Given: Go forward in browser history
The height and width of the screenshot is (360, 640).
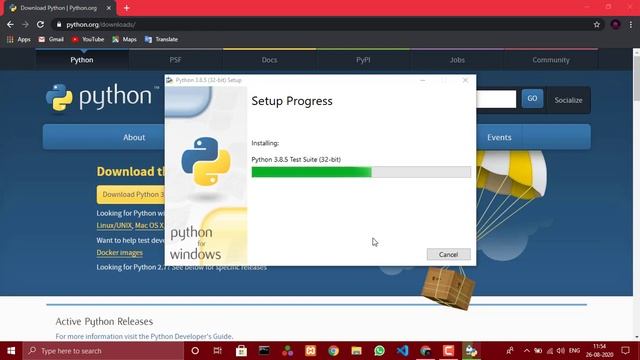Looking at the screenshot, I should (x=25, y=24).
